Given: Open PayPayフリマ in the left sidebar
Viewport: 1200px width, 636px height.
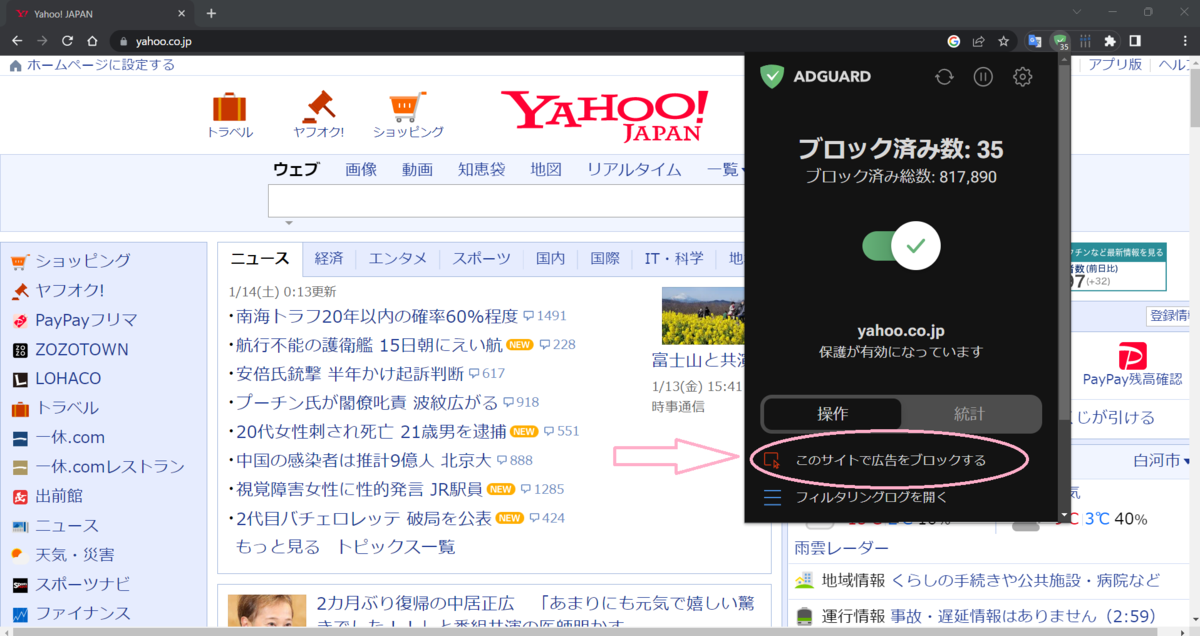Looking at the screenshot, I should pyautogui.click(x=86, y=320).
